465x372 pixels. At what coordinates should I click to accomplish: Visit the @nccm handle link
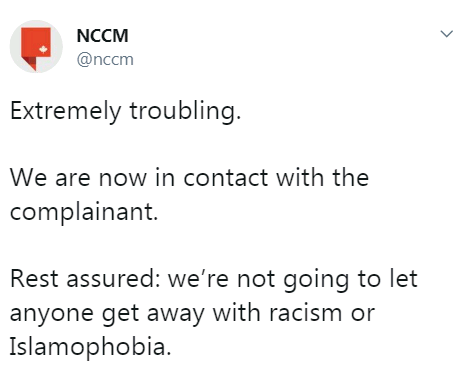pos(105,59)
